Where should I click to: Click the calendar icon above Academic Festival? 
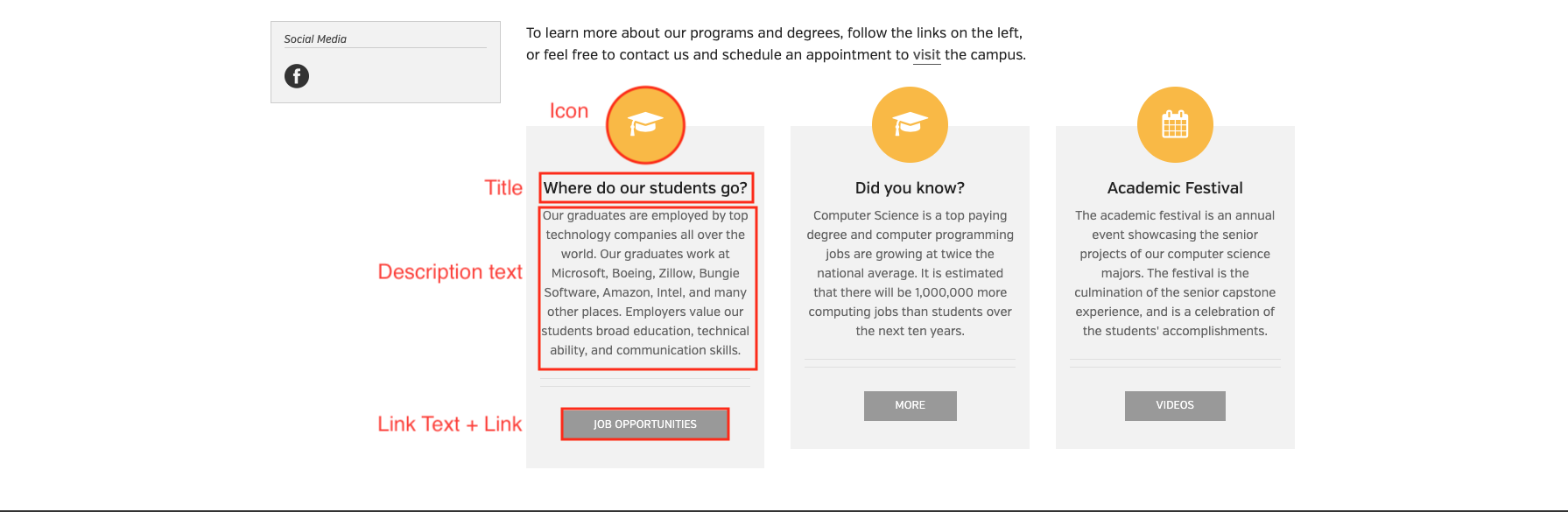[x=1175, y=124]
